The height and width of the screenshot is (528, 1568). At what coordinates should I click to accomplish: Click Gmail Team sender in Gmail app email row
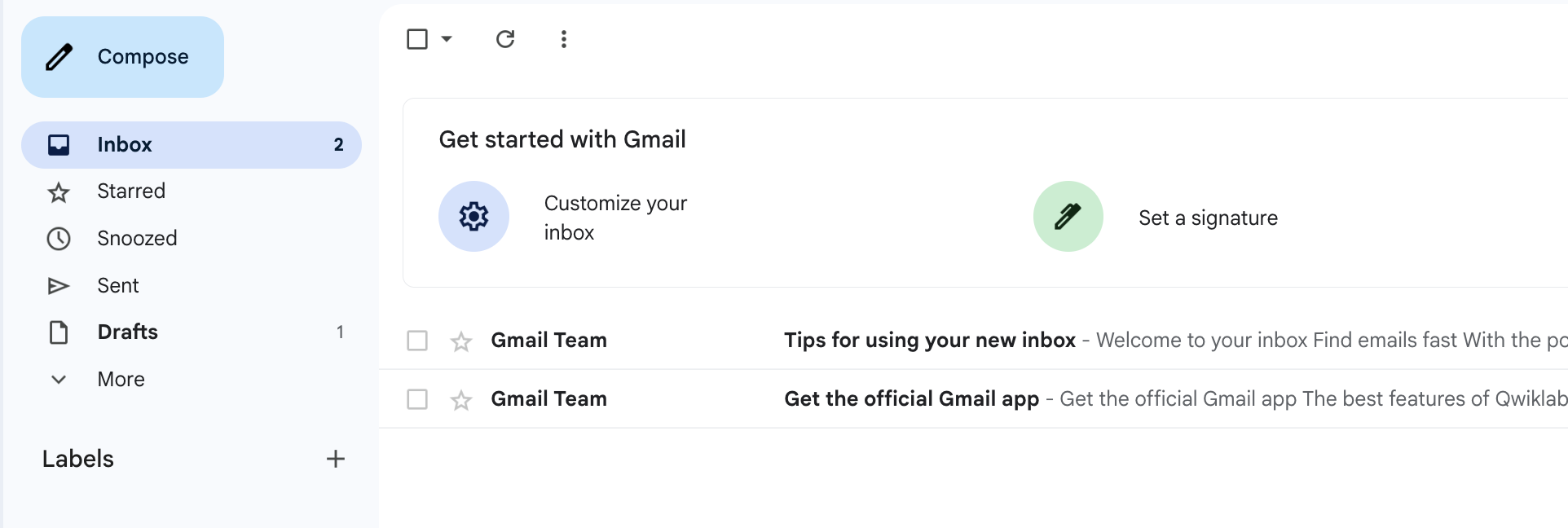548,399
